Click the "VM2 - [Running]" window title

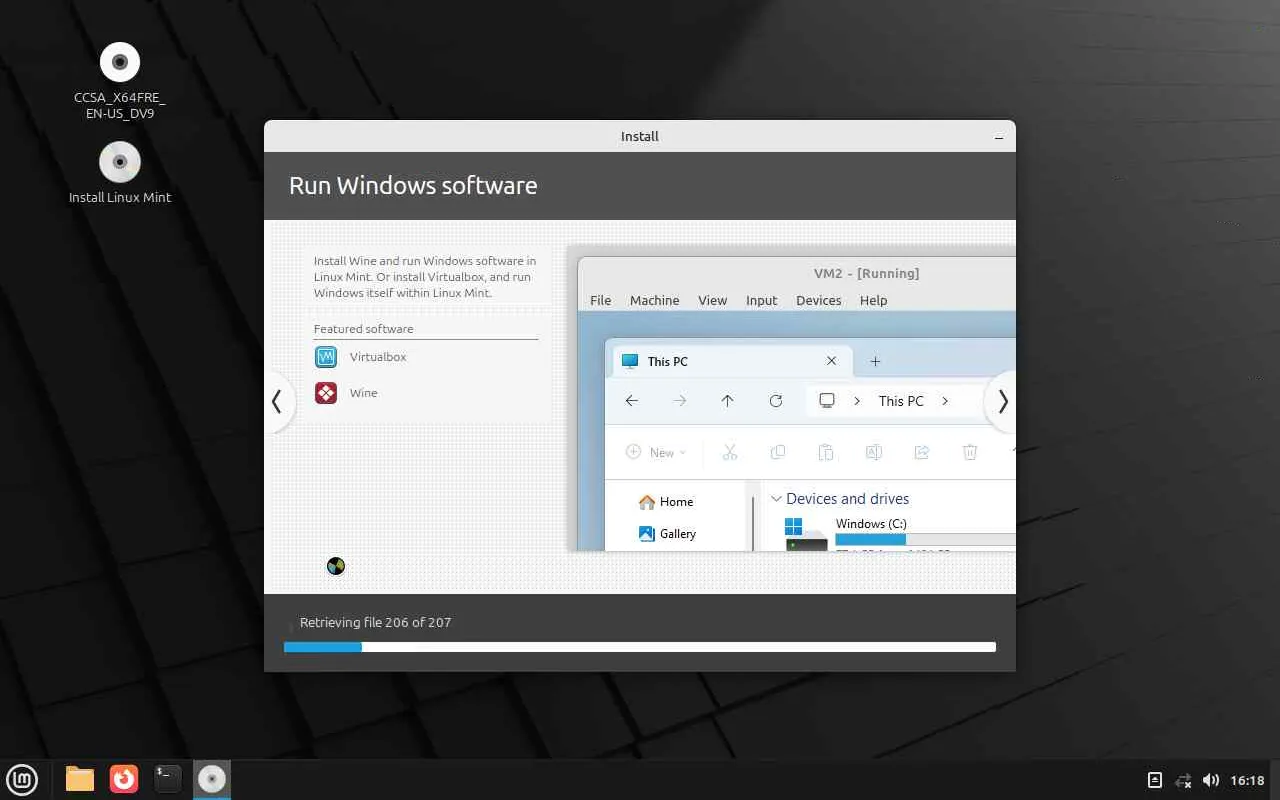867,273
